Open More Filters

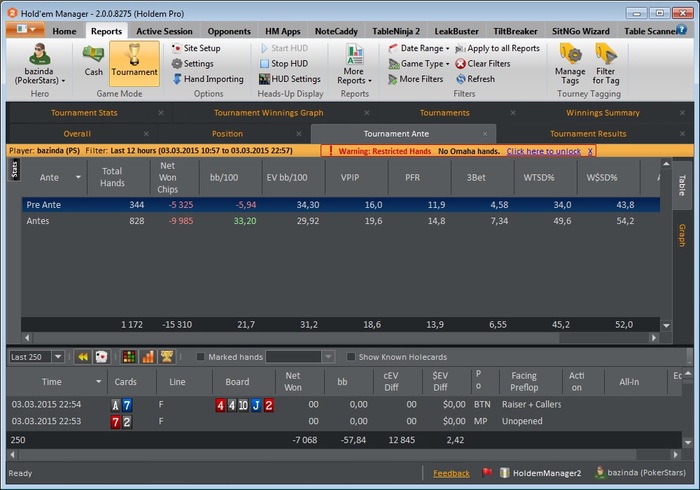[x=416, y=79]
